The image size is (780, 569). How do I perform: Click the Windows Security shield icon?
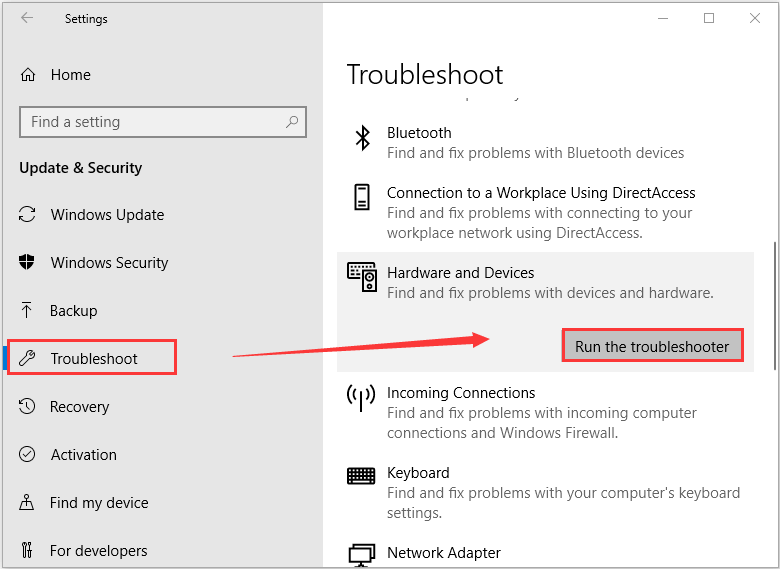(28, 263)
